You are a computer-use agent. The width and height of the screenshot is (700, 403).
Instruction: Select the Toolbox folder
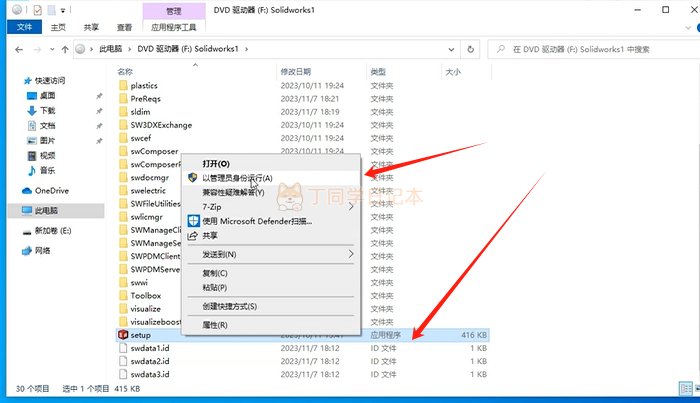pos(146,295)
